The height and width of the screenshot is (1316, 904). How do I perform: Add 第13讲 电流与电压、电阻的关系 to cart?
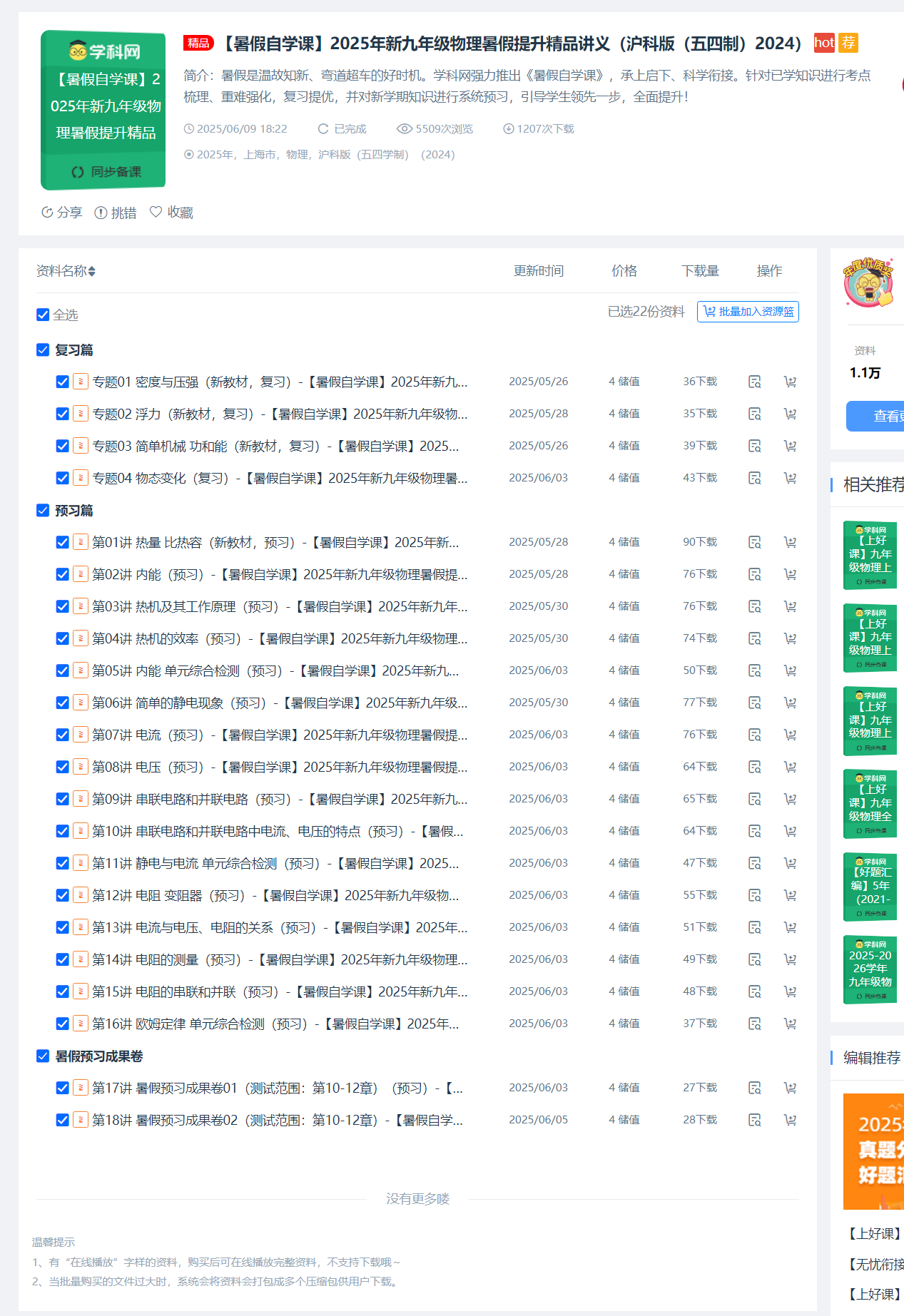pos(790,927)
